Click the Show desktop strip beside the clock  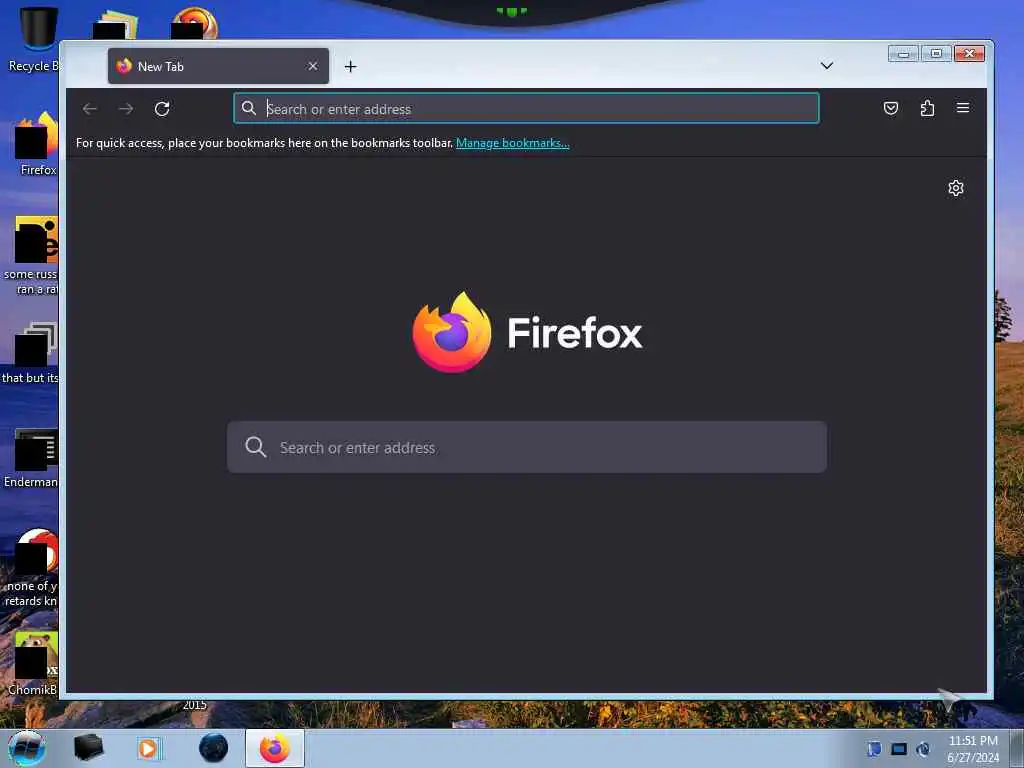(1016, 748)
